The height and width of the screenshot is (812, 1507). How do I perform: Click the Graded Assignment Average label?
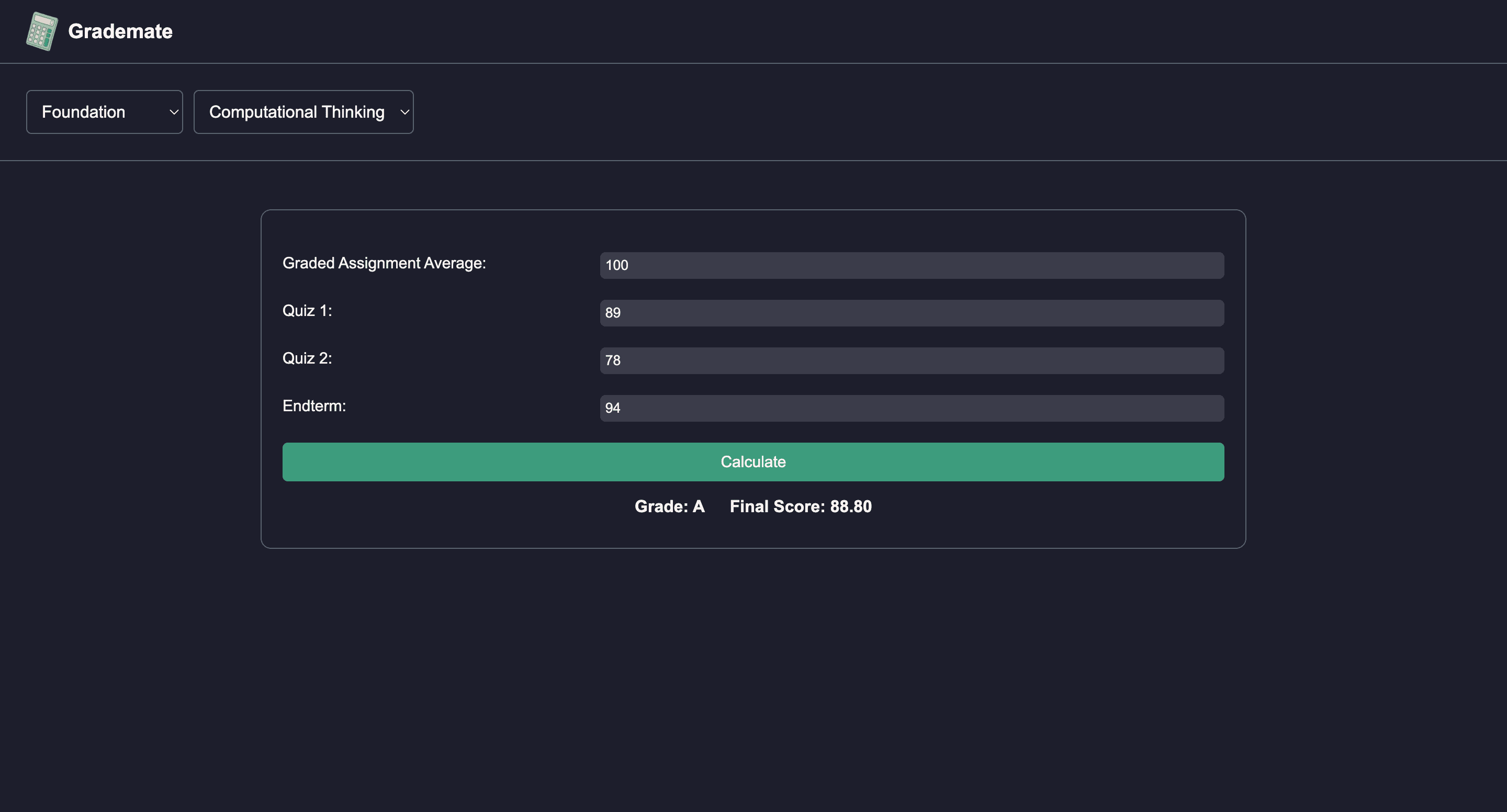385,263
